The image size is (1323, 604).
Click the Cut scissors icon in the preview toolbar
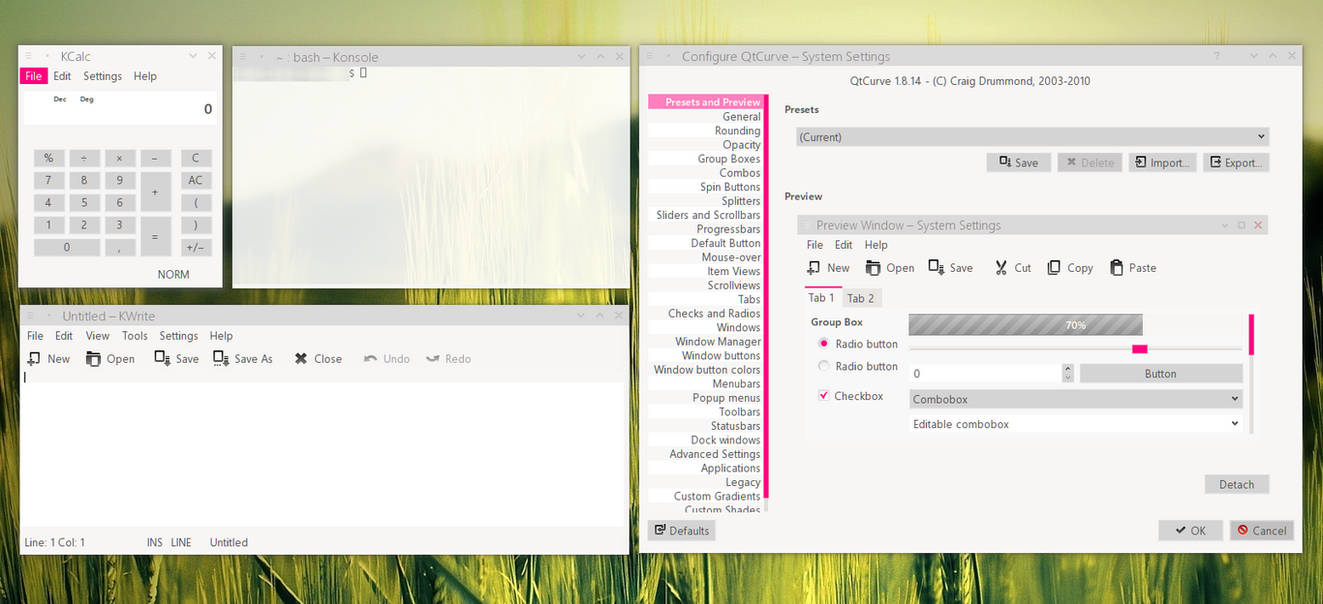[1001, 267]
